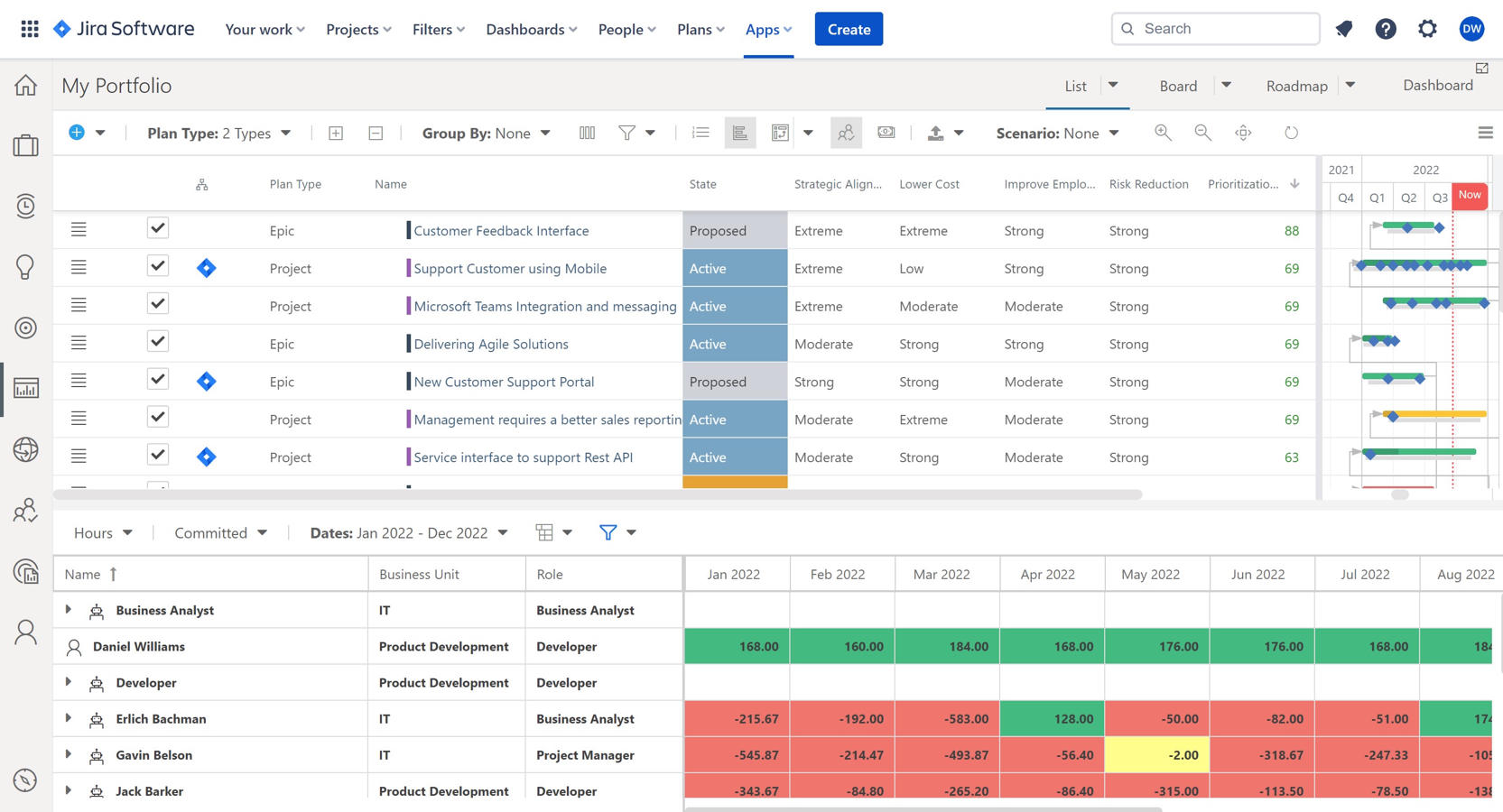Open the Scenario dropdown
This screenshot has width=1503, height=812.
pos(1057,133)
